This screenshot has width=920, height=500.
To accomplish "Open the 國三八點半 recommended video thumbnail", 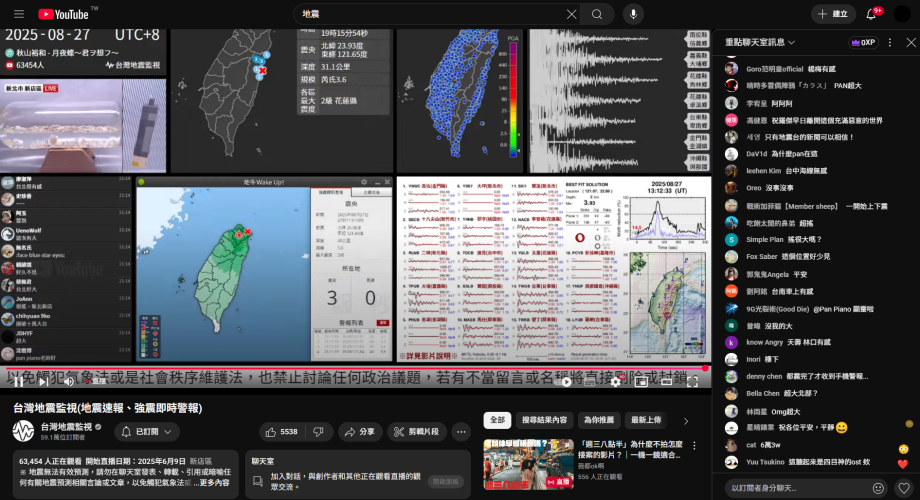I will (528, 464).
